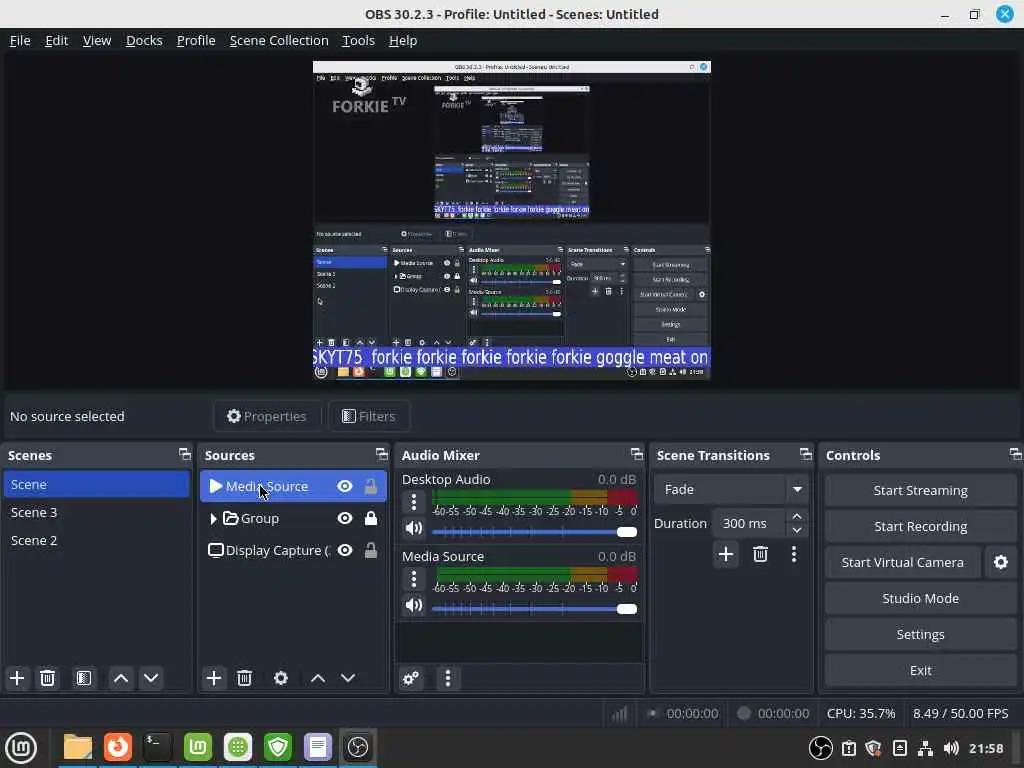Open Files folder in taskbar
Screen dimensions: 1024x768
[x=77, y=747]
